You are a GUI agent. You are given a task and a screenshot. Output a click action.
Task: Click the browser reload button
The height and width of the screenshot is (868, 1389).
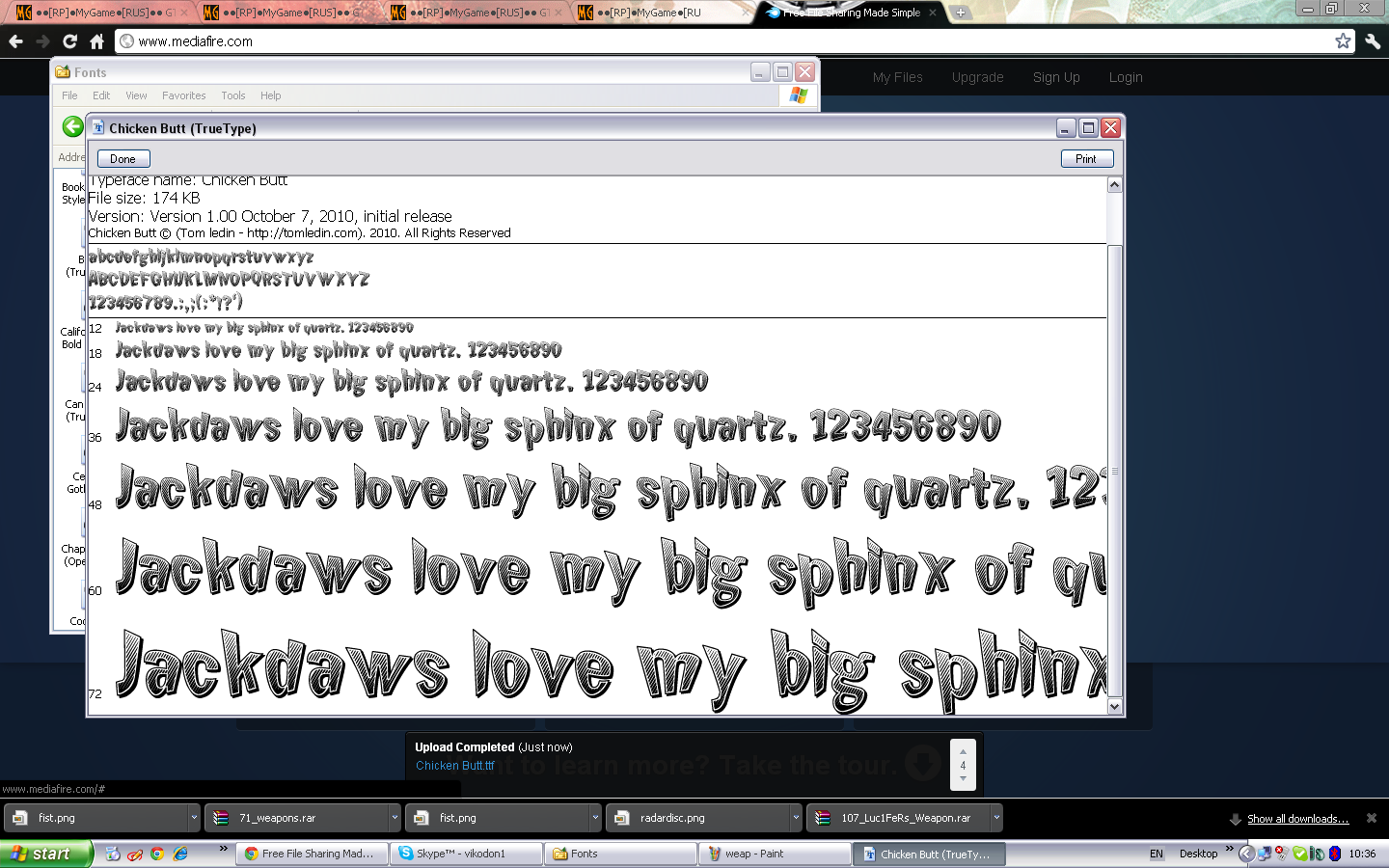coord(69,41)
